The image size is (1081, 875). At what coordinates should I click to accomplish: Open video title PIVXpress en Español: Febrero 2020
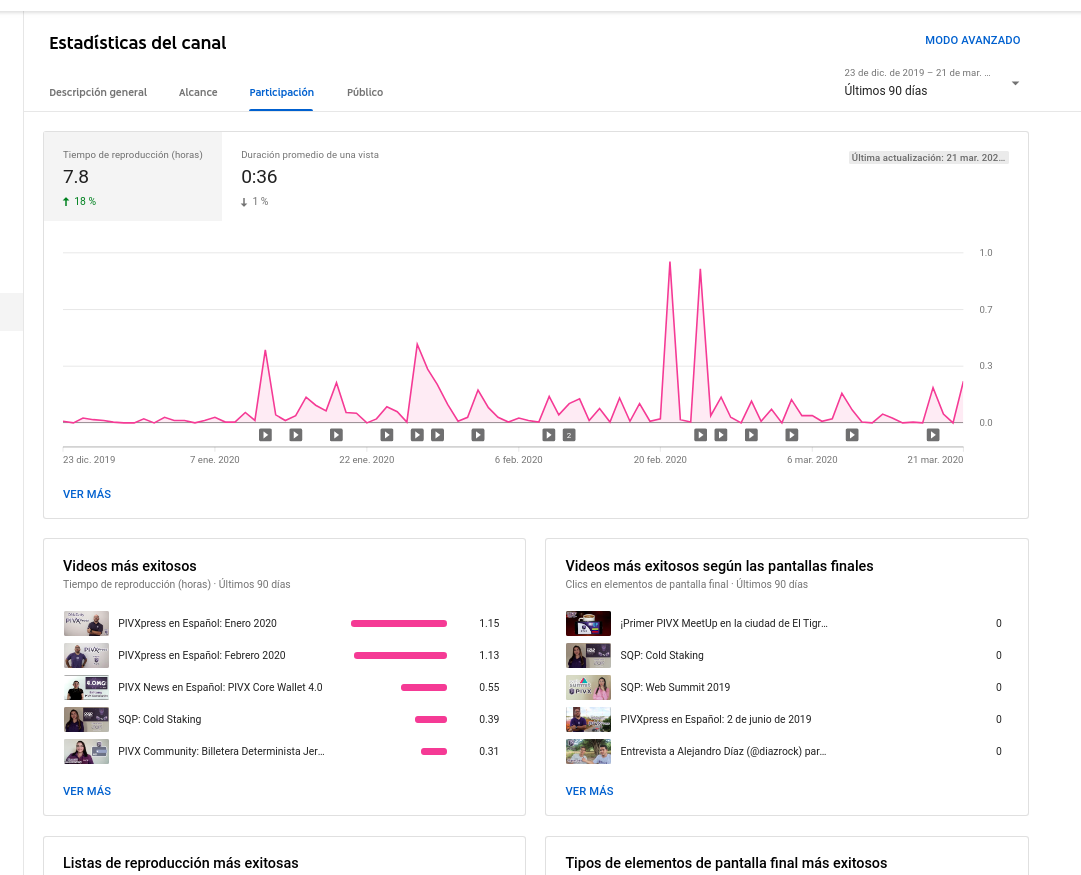pyautogui.click(x=201, y=655)
